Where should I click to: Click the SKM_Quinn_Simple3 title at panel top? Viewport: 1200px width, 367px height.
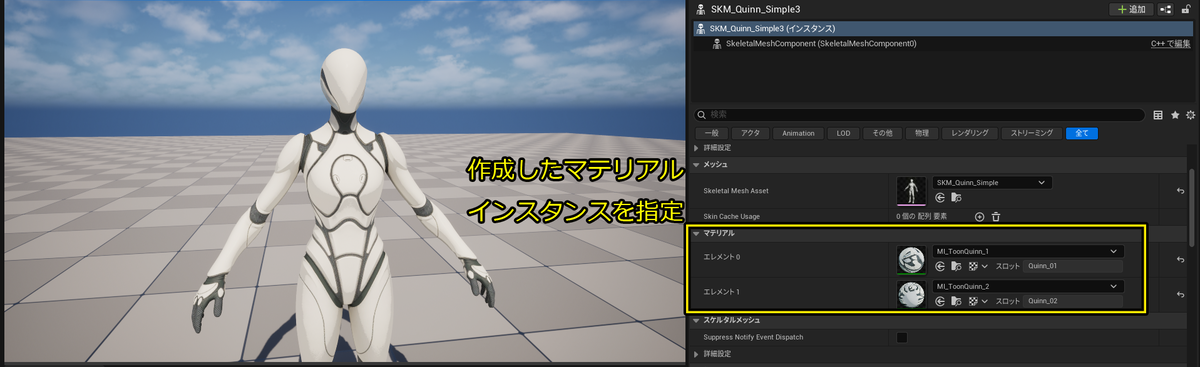755,9
